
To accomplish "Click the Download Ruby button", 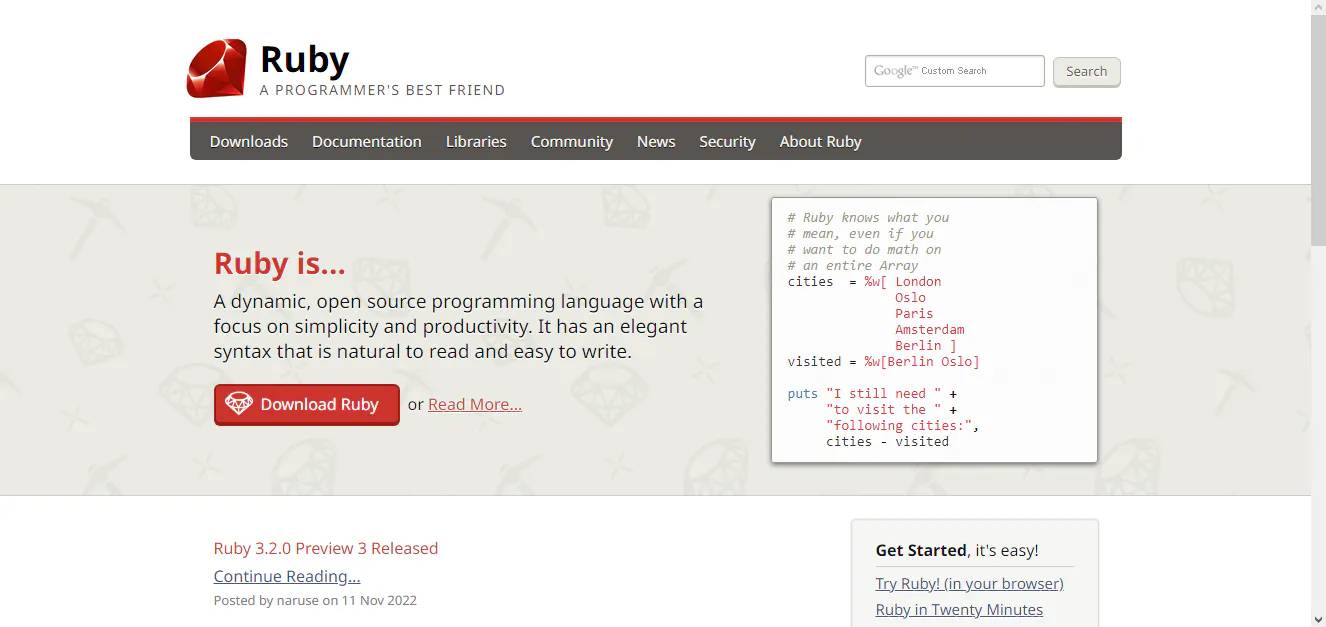I will [x=306, y=403].
